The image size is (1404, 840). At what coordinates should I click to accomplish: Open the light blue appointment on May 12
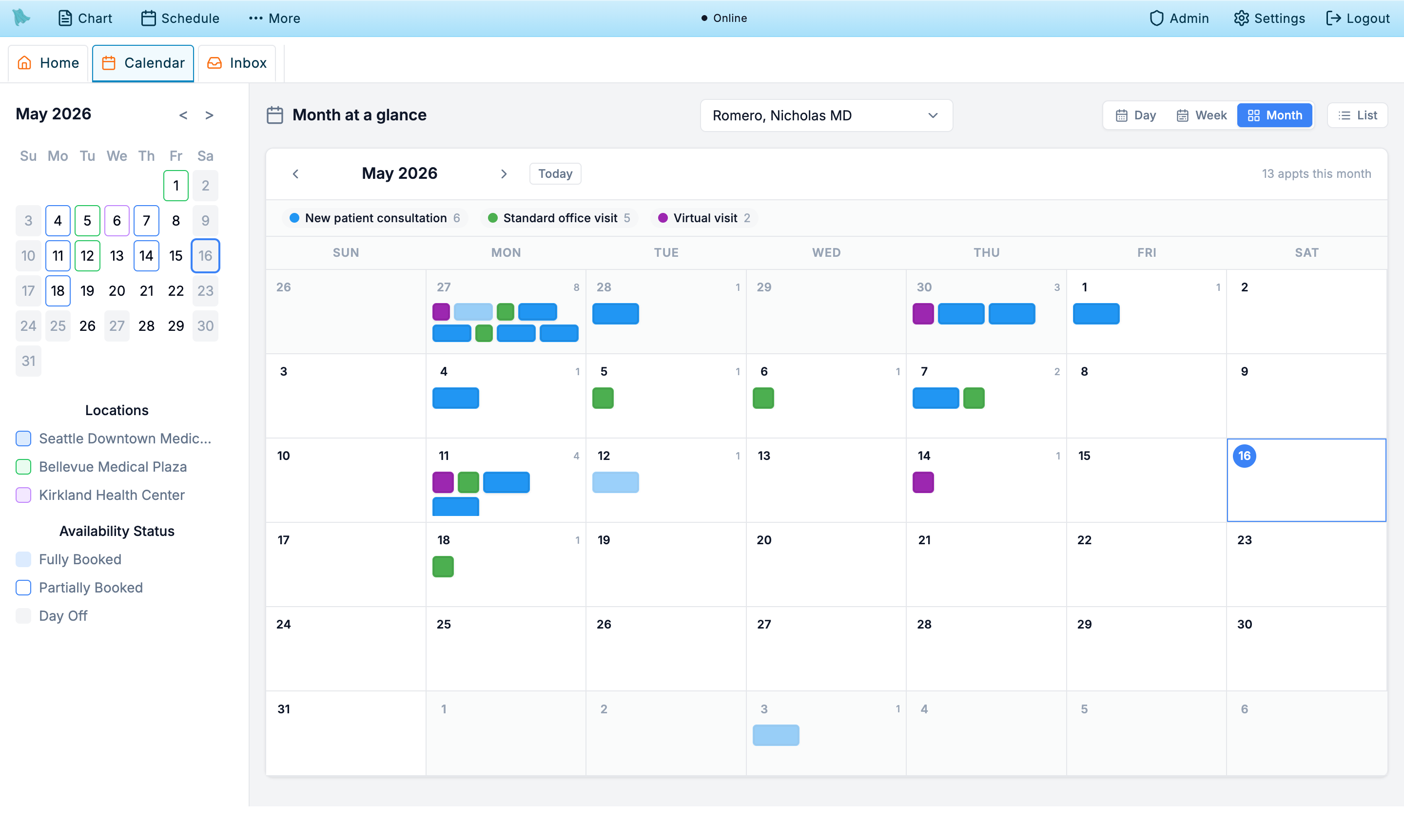[x=616, y=482]
